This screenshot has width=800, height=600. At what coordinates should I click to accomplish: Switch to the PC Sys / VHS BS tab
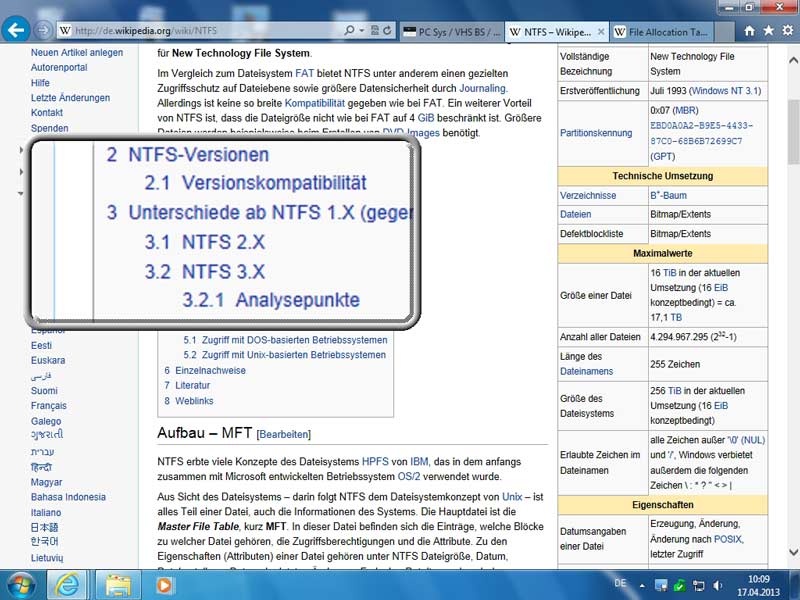tap(452, 32)
